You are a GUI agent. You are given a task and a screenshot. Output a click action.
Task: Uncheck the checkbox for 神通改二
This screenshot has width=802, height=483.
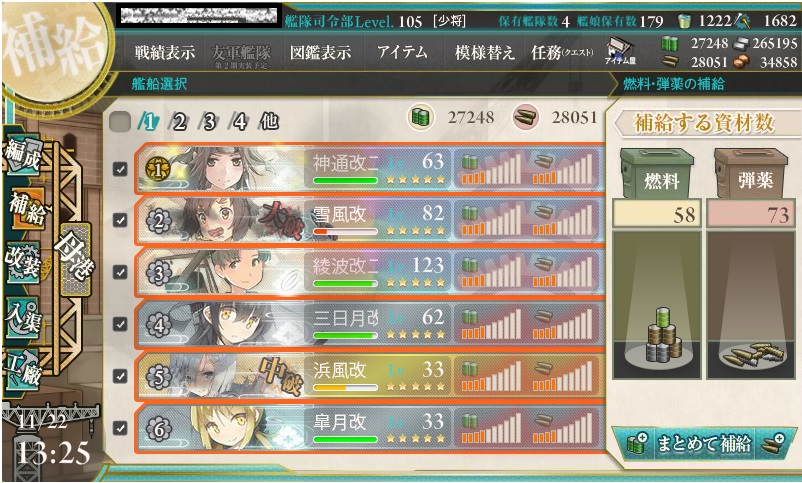click(120, 169)
